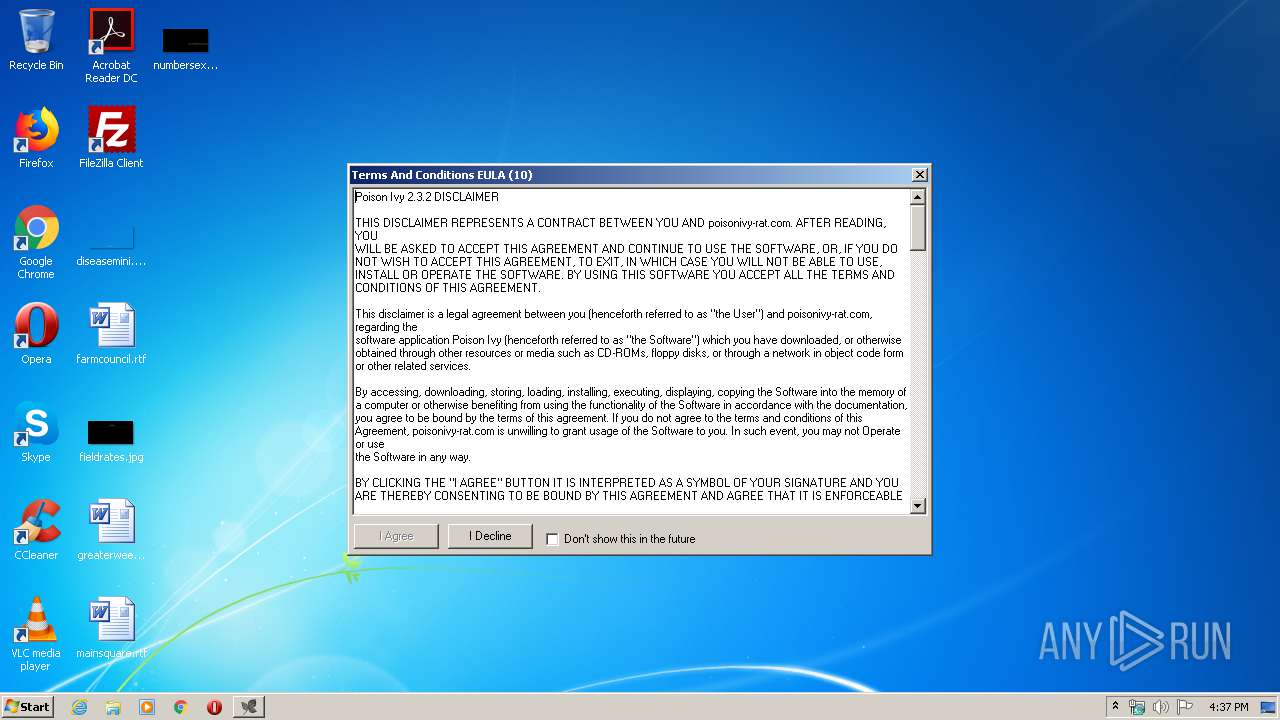Click EULA scrollbar up arrow

[x=918, y=197]
